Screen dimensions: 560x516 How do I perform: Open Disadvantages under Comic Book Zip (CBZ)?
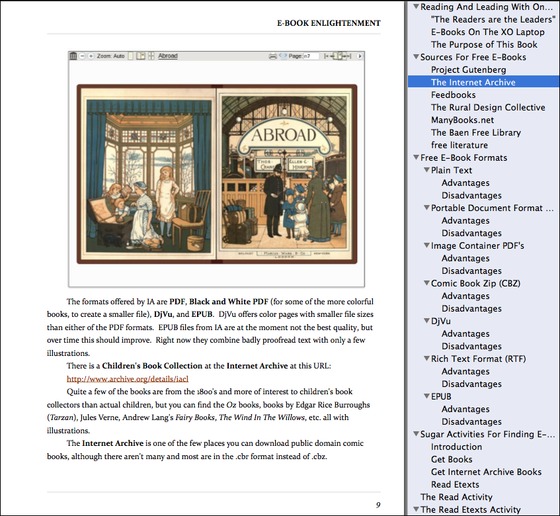471,308
